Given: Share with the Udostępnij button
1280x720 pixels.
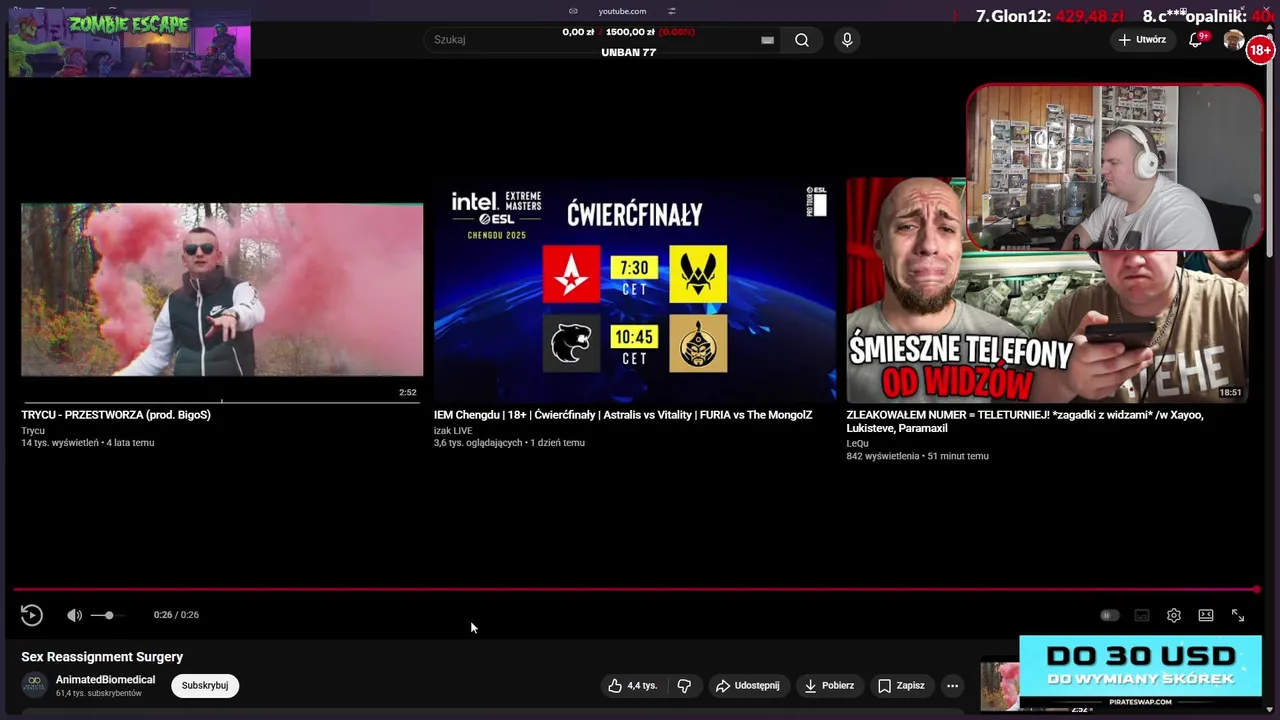Looking at the screenshot, I should coord(748,686).
